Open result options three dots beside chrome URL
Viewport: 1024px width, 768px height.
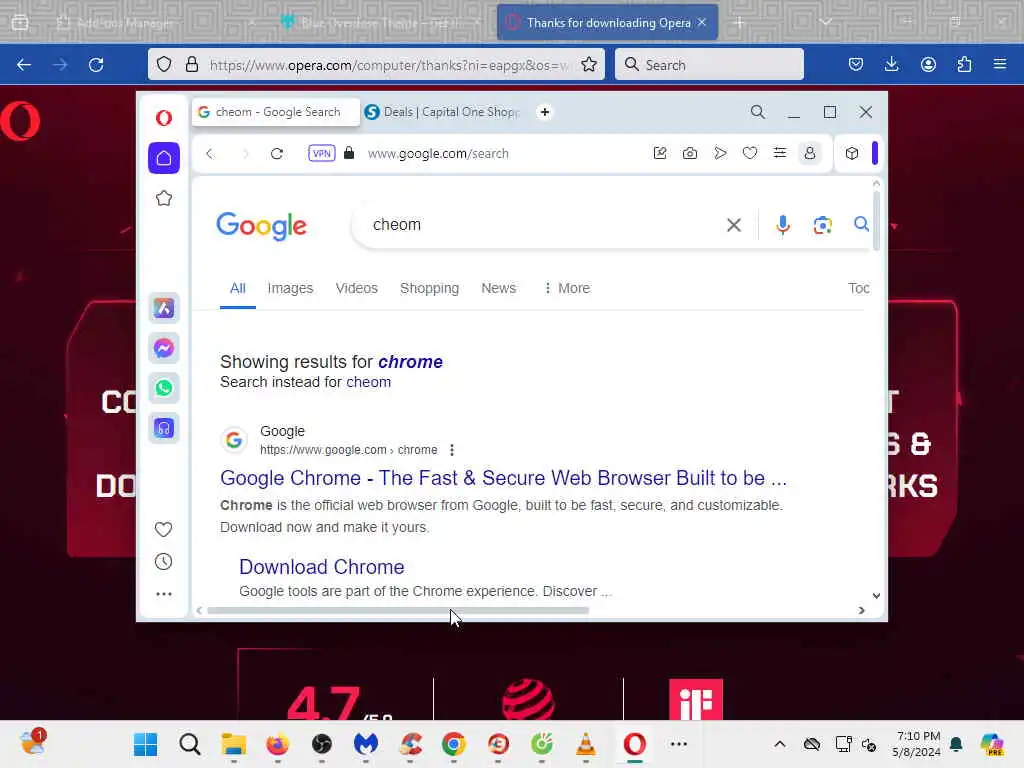pos(452,450)
